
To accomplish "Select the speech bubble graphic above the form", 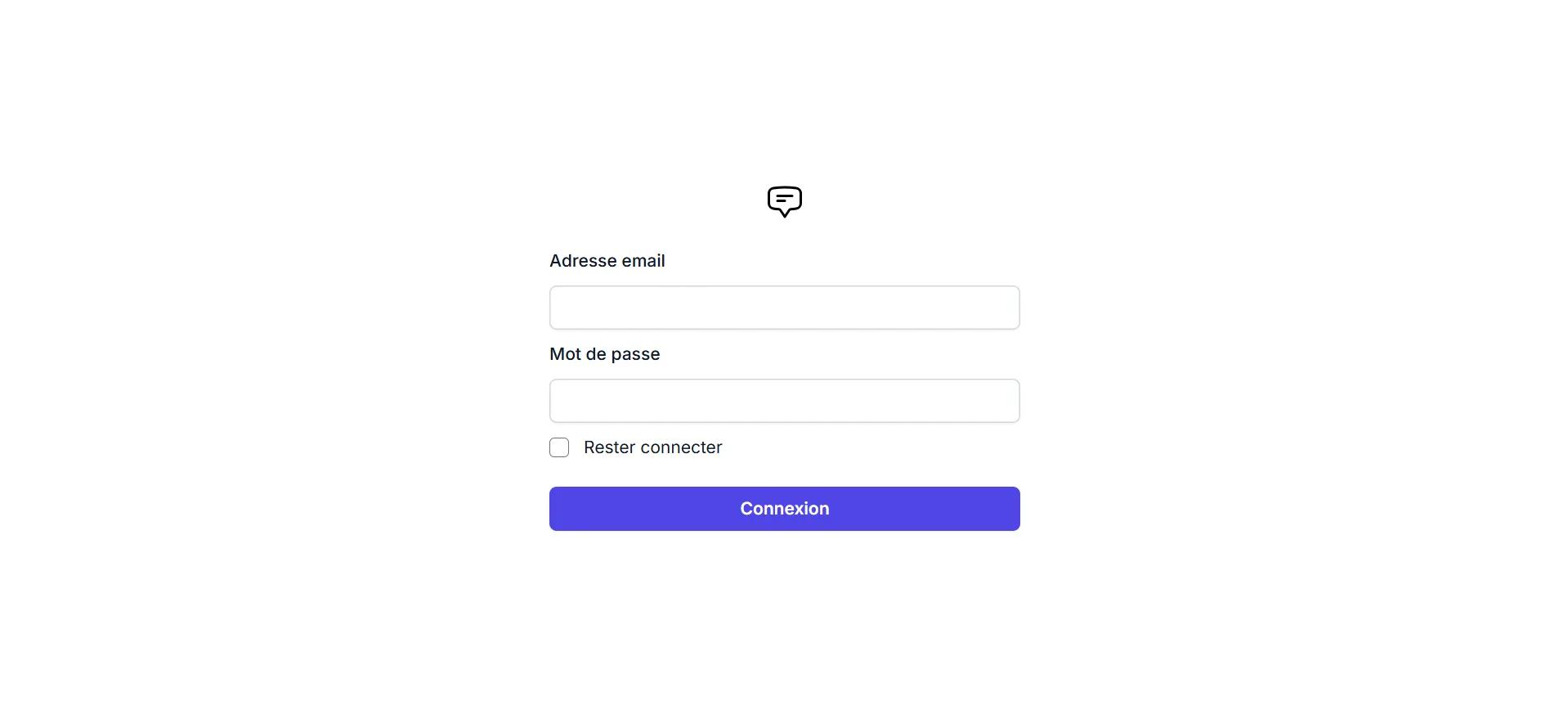I will [784, 201].
